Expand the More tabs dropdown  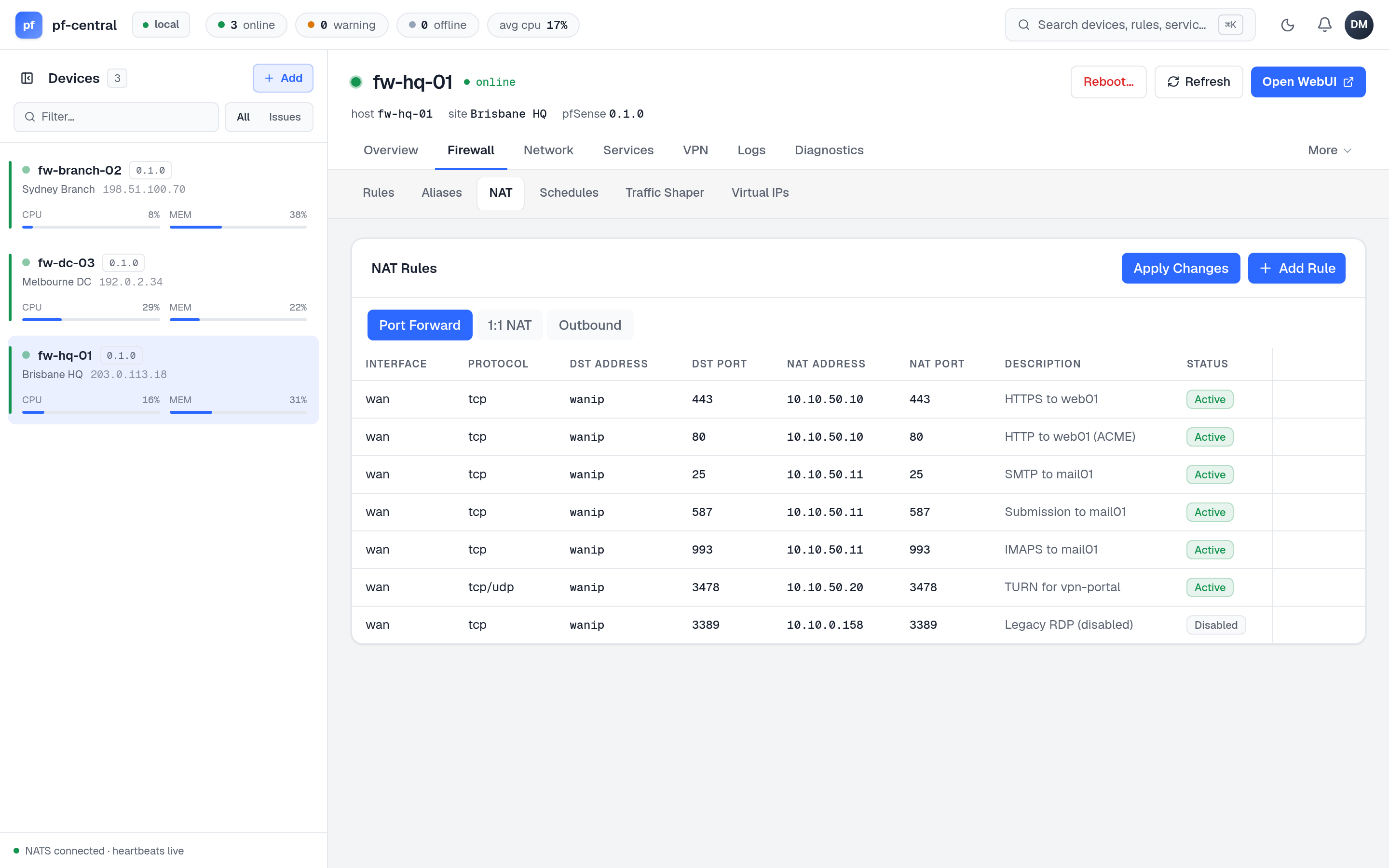coord(1329,150)
